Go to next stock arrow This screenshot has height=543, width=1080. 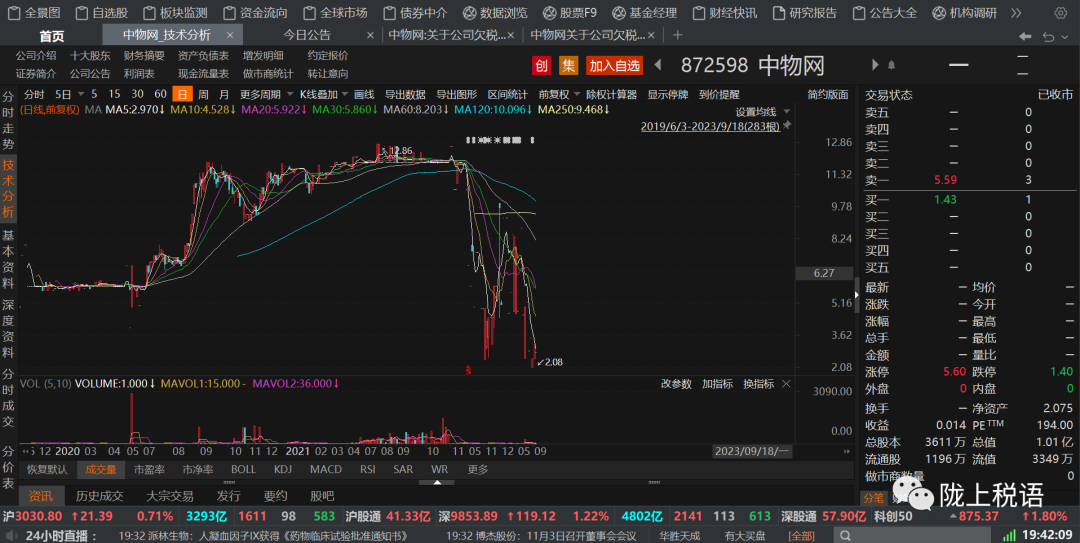click(x=875, y=65)
